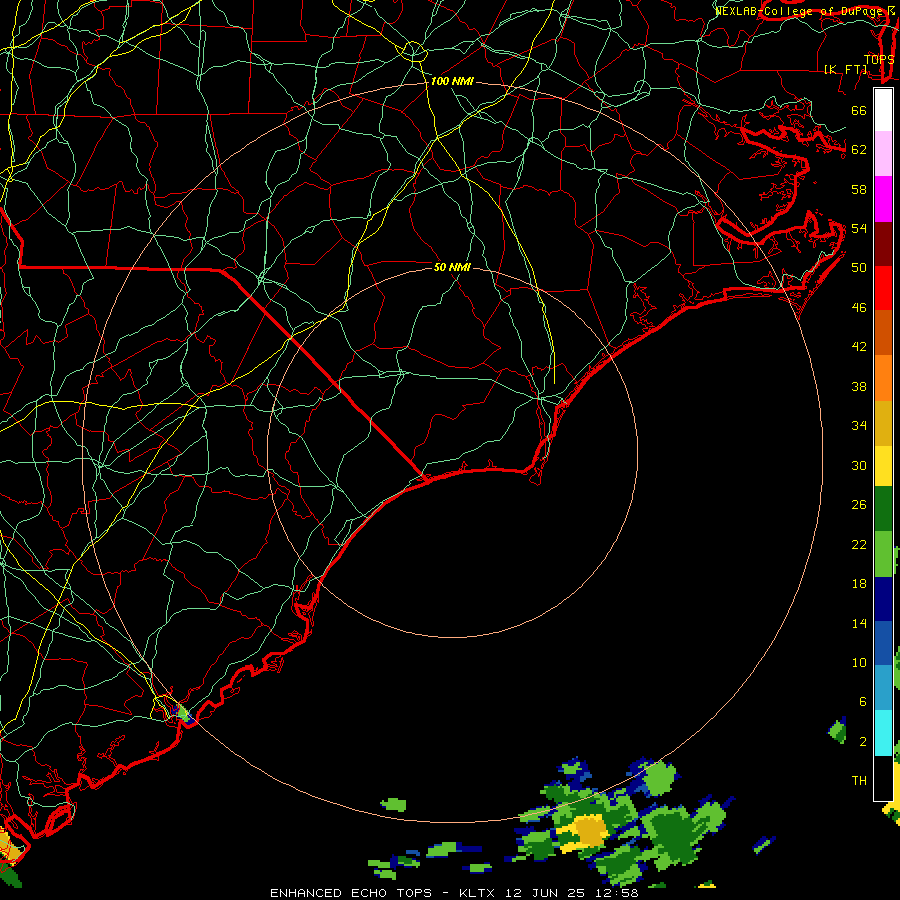
Task: Click the isolated light green echo south of the ring
Action: (x=393, y=804)
